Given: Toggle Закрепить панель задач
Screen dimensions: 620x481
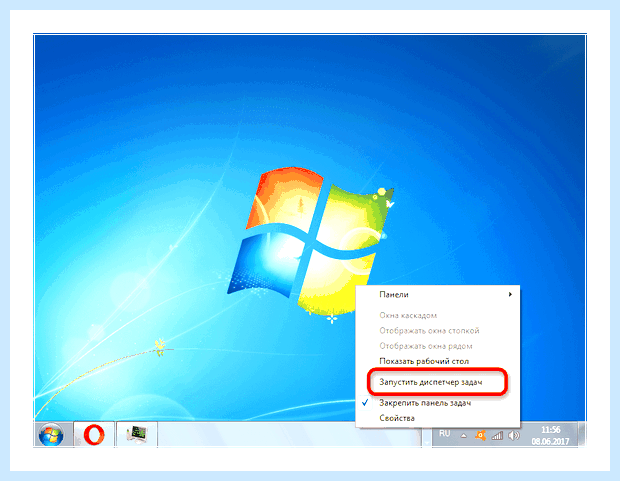Looking at the screenshot, I should point(438,403).
